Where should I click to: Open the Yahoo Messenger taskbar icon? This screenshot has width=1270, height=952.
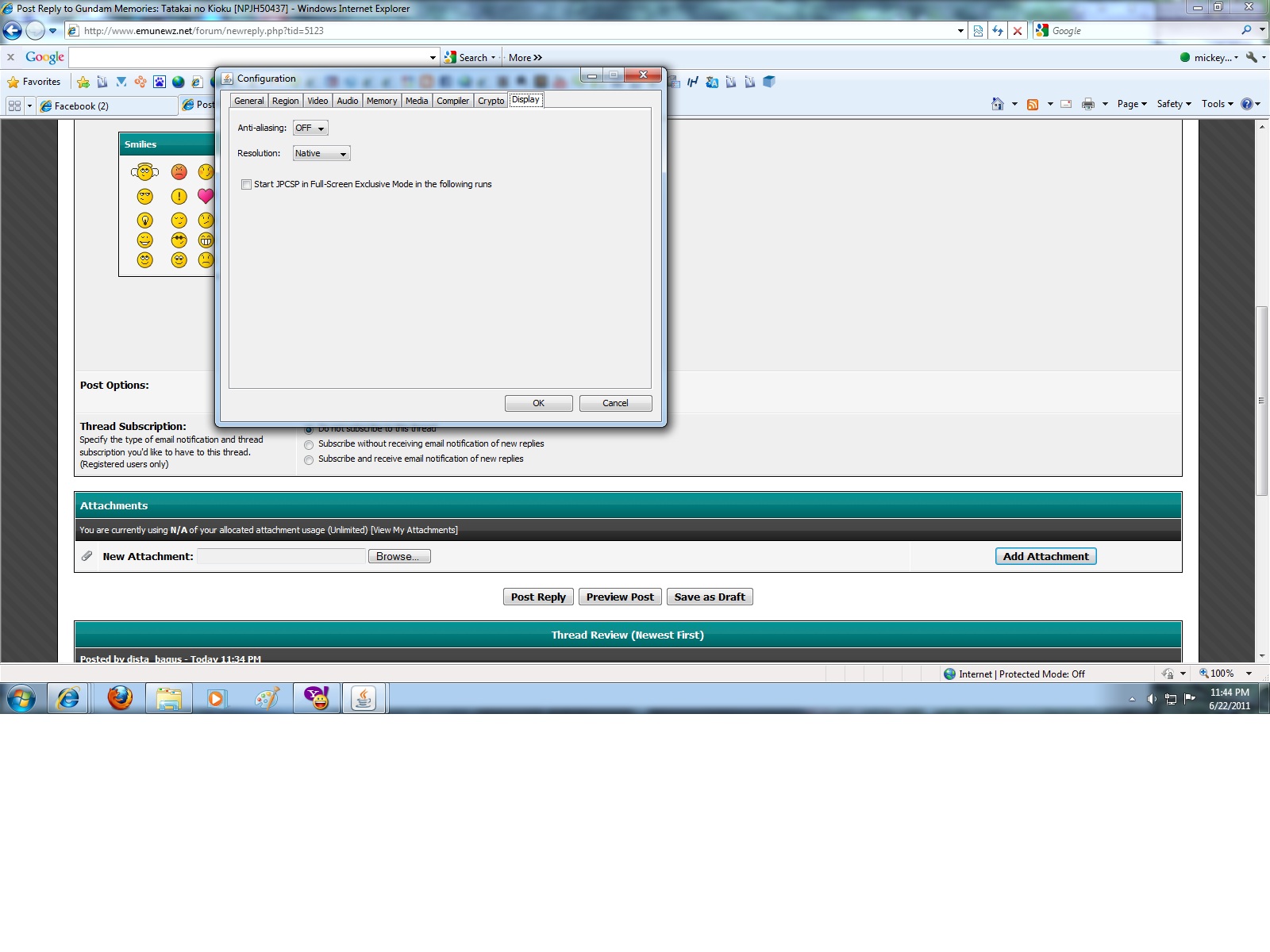317,698
